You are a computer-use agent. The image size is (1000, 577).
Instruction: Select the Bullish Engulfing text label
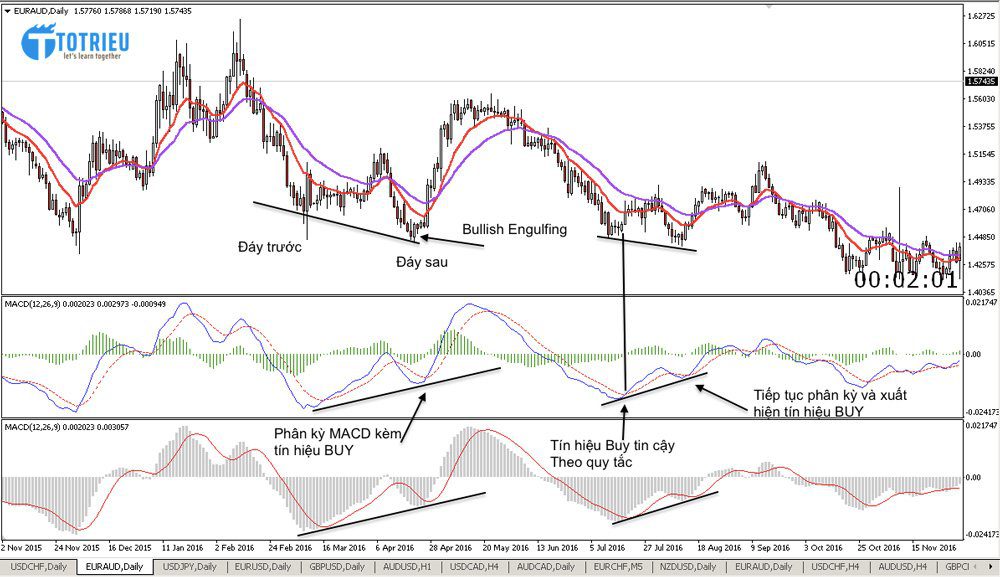pos(514,229)
